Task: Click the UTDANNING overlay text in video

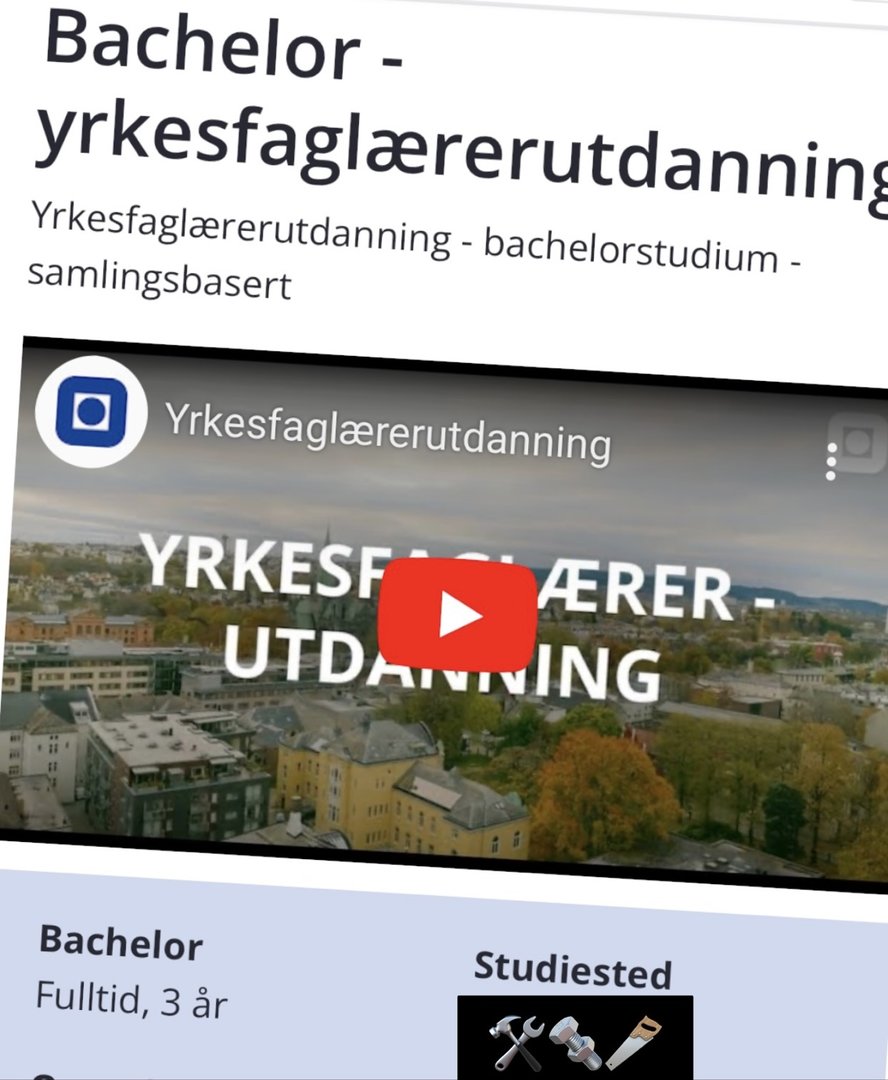Action: tap(441, 665)
